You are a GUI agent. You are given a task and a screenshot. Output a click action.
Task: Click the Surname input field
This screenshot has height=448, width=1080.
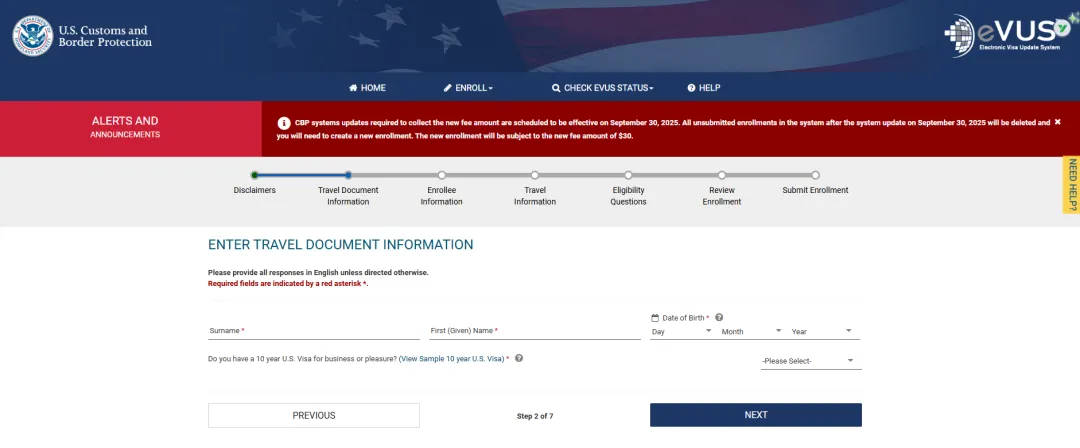(x=314, y=331)
